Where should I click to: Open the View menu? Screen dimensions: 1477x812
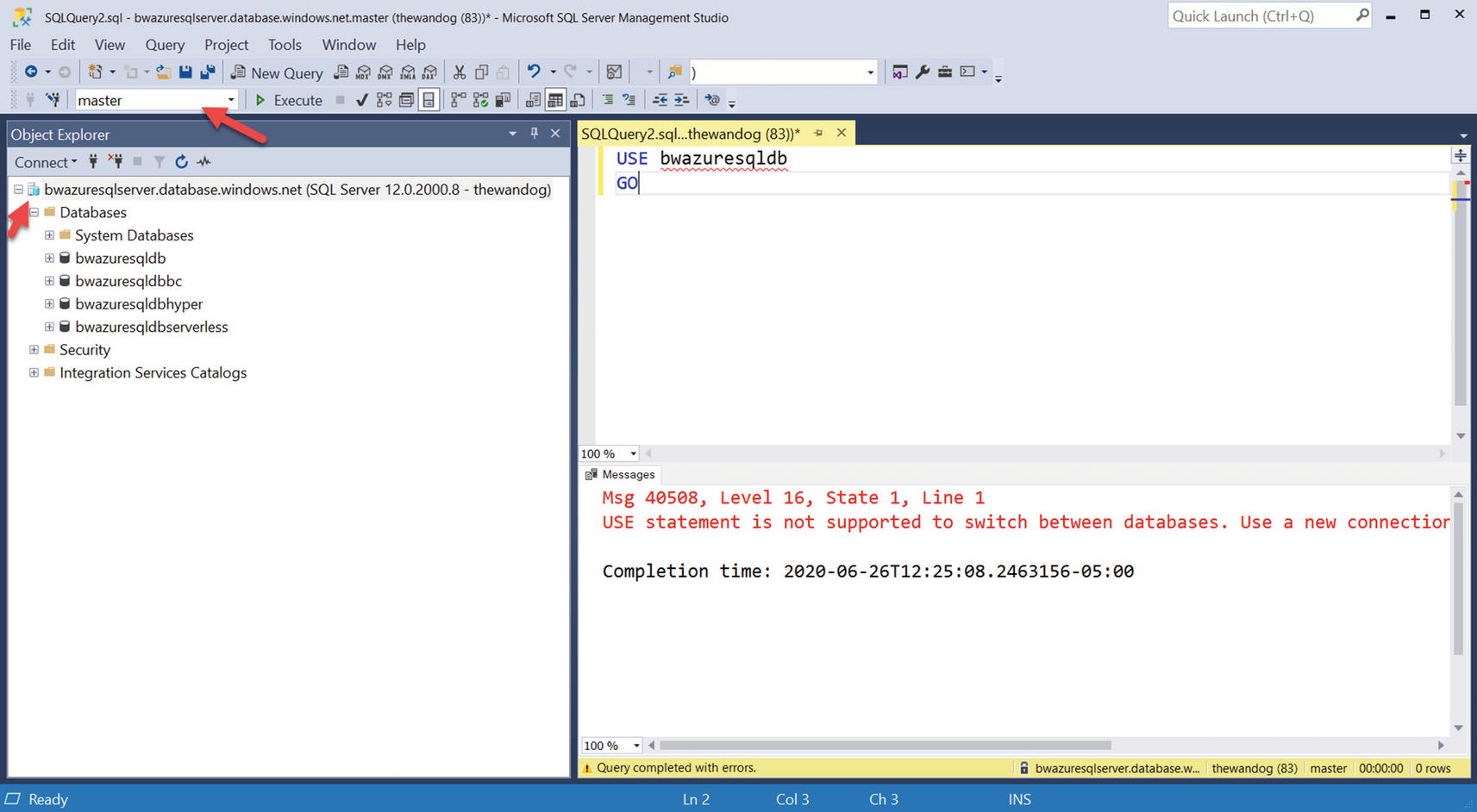[x=110, y=45]
